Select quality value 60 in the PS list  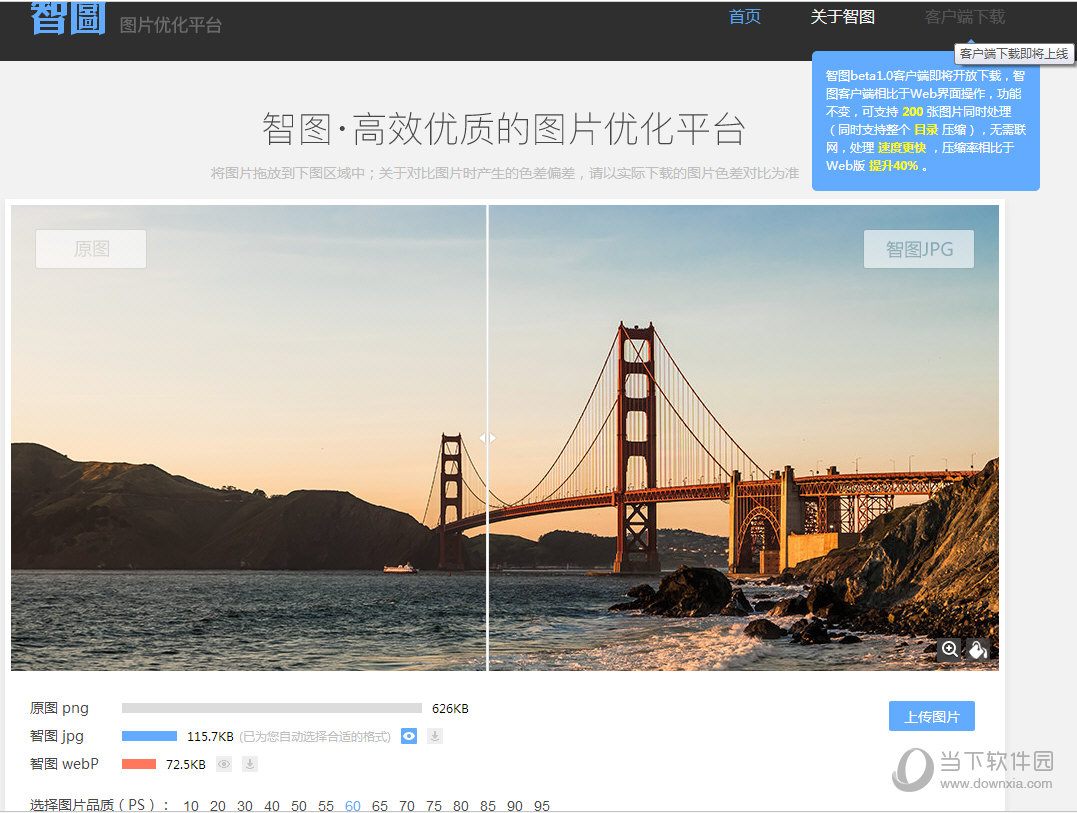coord(352,805)
